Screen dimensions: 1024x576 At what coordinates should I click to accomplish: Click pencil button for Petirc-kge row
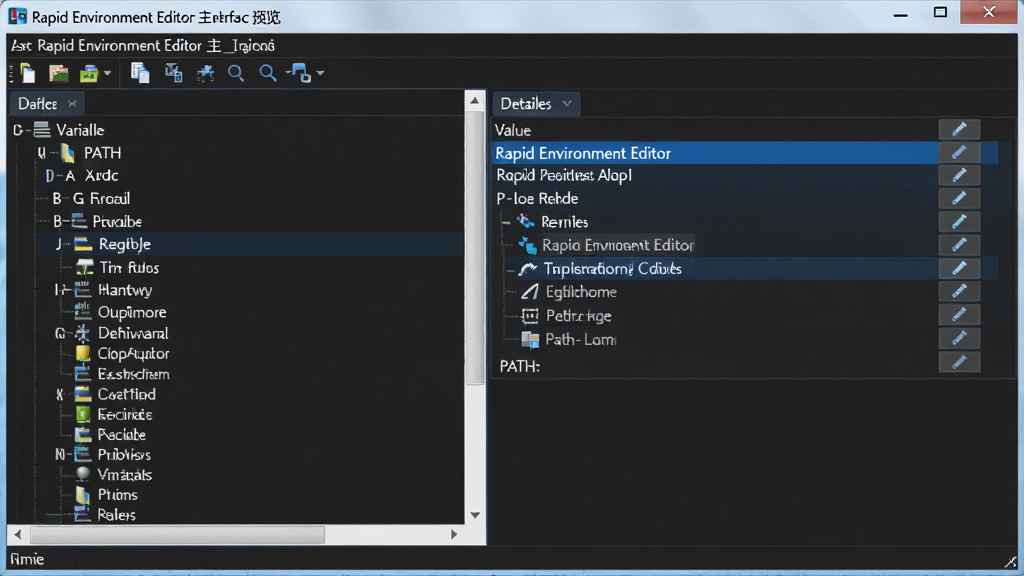point(959,315)
